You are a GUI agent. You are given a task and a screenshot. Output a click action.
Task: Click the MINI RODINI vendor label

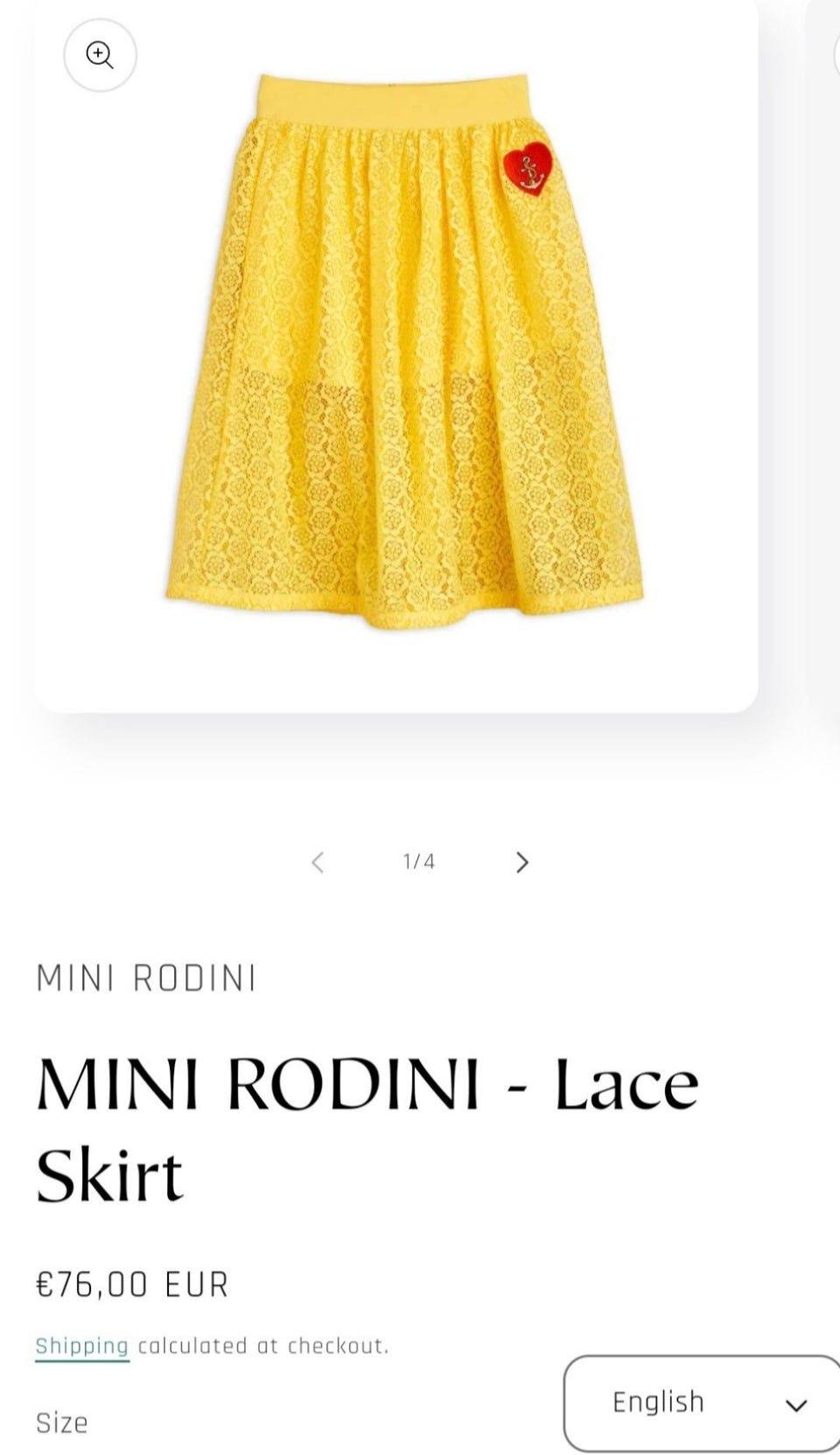[146, 978]
